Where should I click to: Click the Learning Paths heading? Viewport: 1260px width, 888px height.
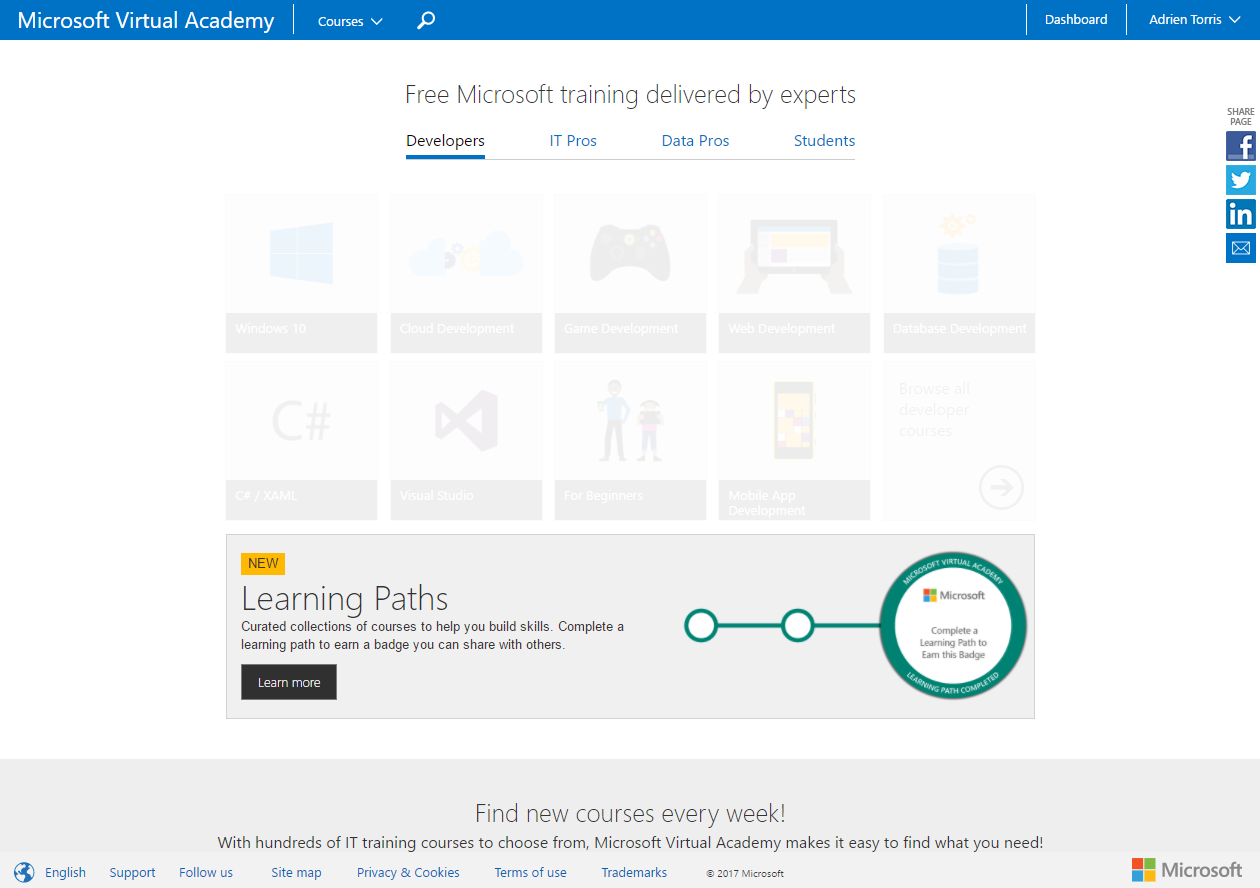point(345,598)
